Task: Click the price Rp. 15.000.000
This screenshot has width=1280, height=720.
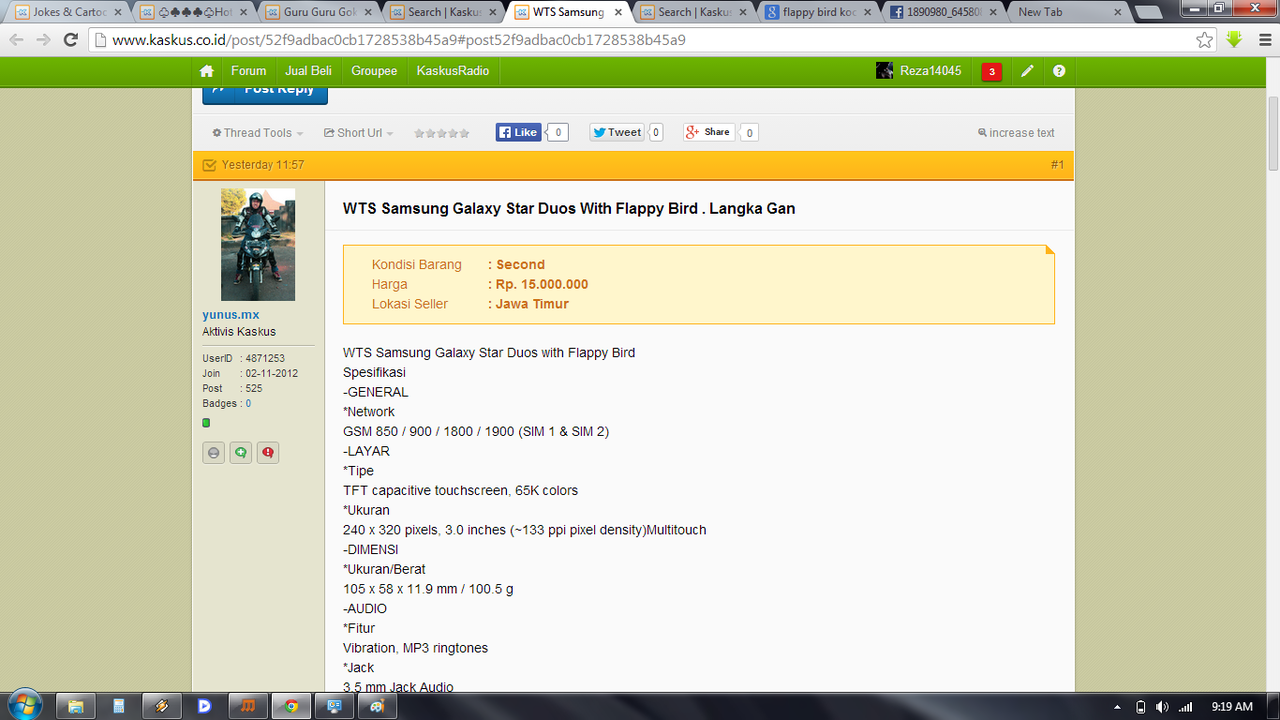Action: [542, 284]
